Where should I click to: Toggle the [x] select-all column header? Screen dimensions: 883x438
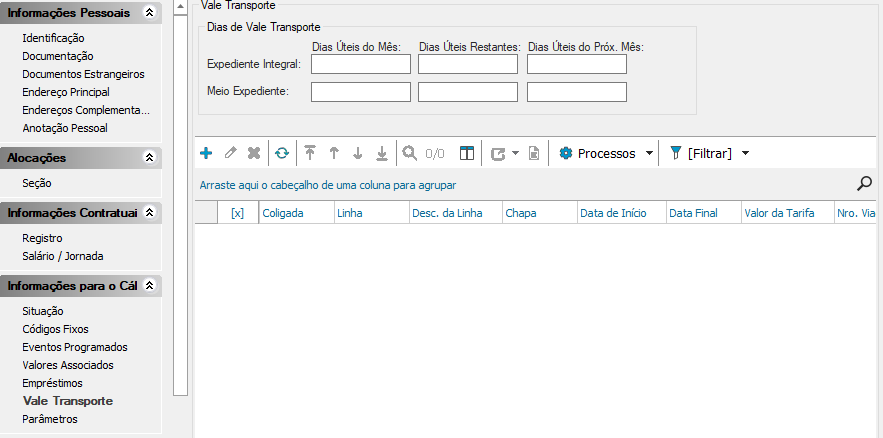coord(237,213)
